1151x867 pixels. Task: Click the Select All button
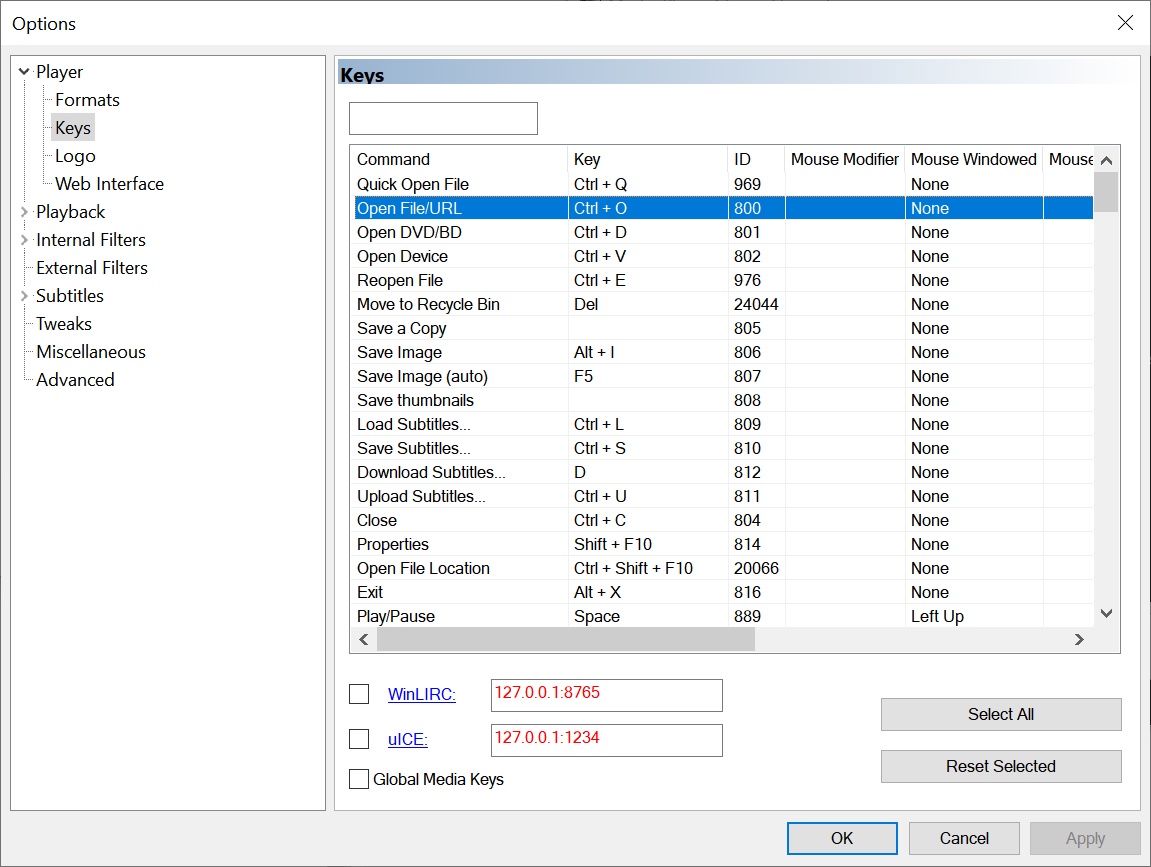[1000, 714]
